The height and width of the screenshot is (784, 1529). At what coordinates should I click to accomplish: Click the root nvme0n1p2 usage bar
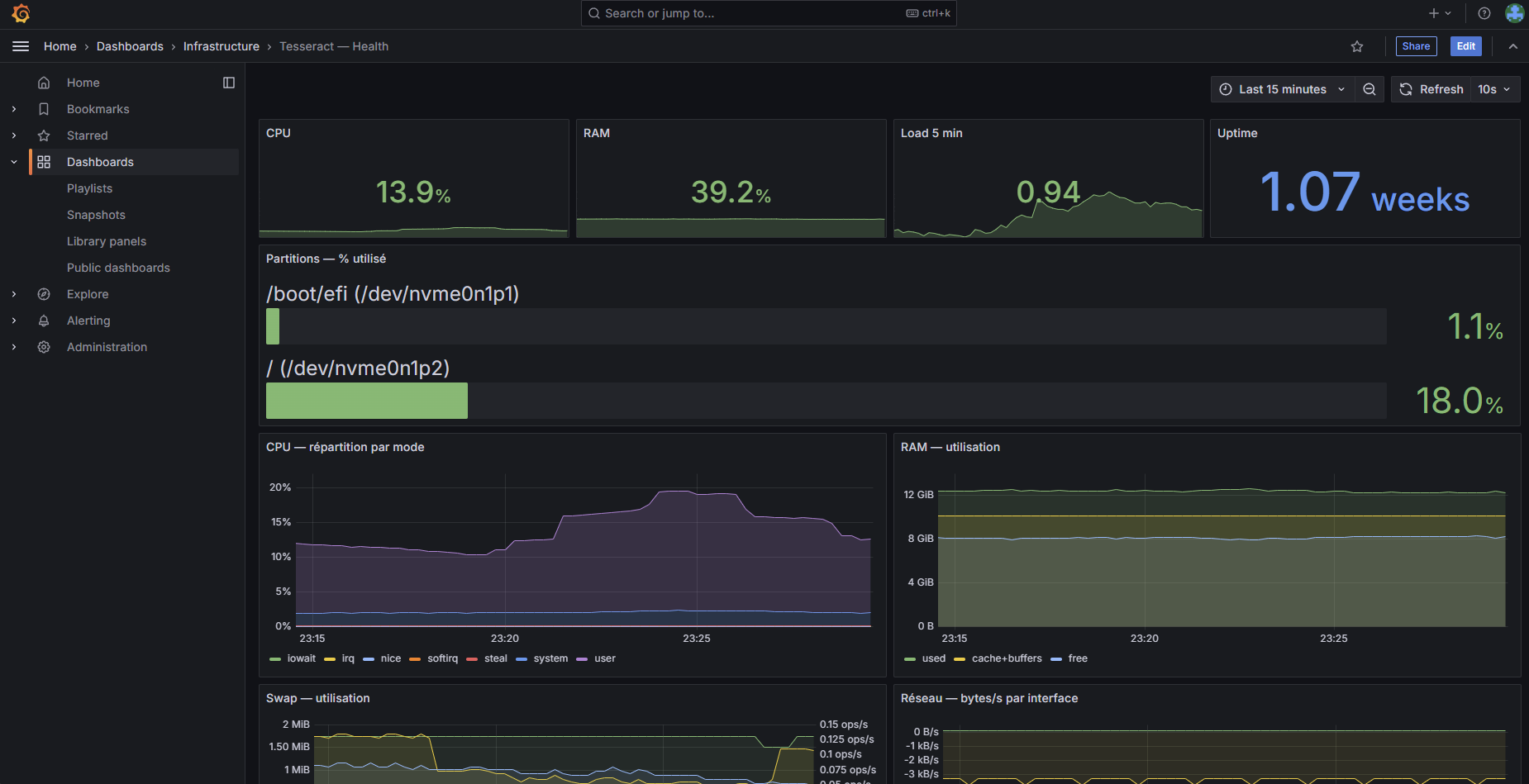(826, 401)
